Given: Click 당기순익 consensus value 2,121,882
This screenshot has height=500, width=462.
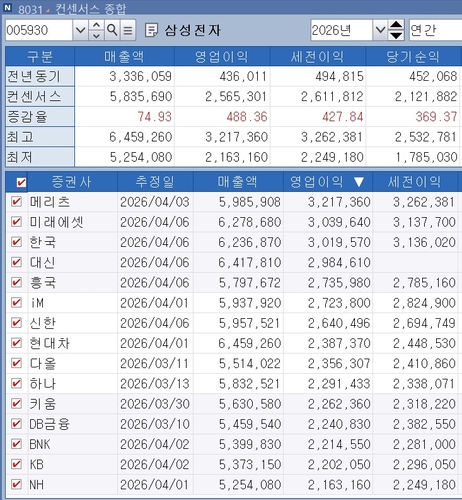Looking at the screenshot, I should point(426,97).
